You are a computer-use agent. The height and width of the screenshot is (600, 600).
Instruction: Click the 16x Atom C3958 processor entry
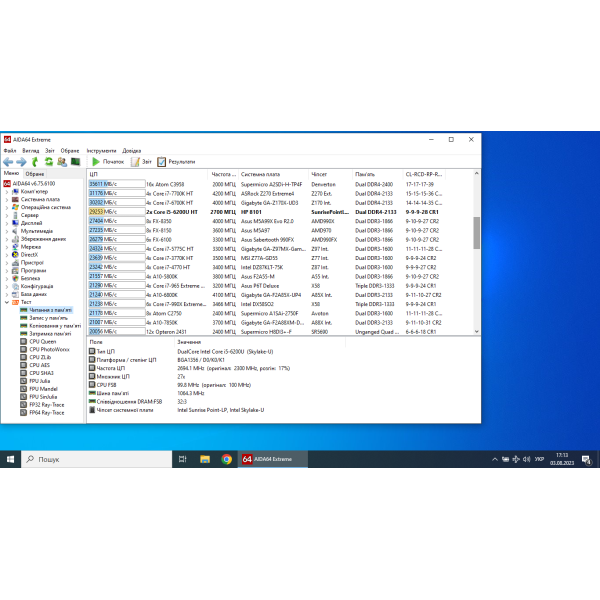(x=165, y=184)
